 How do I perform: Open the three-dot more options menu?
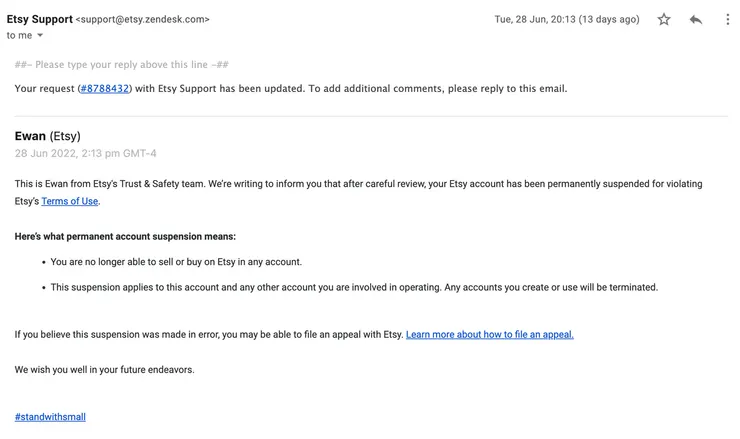coord(727,19)
